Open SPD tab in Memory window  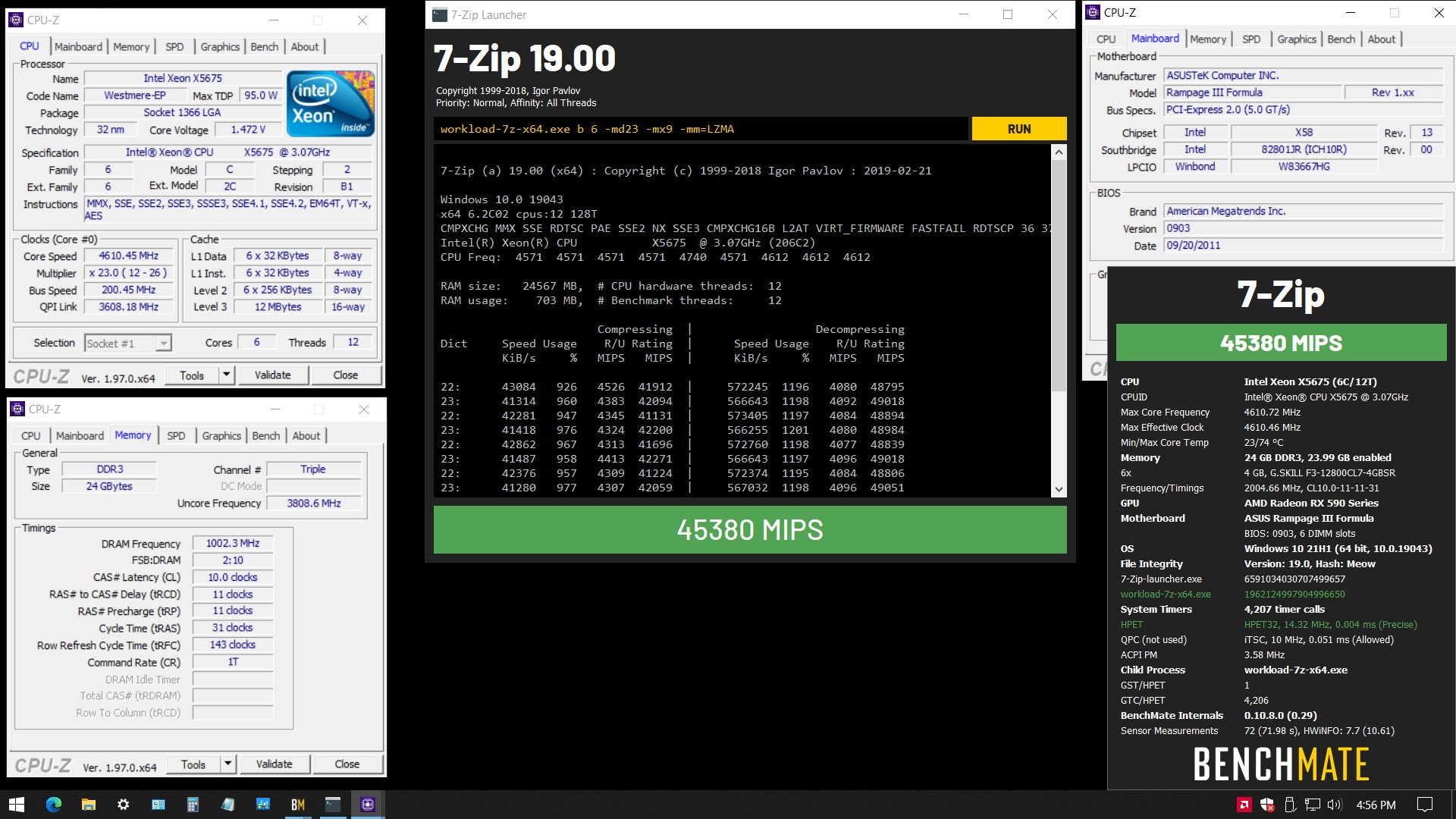click(x=176, y=435)
